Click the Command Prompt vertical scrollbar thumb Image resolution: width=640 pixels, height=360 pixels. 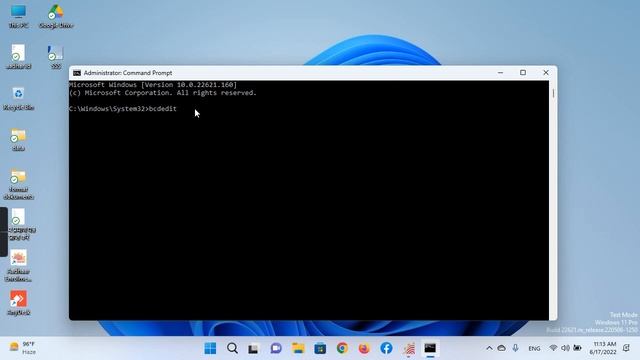(553, 93)
